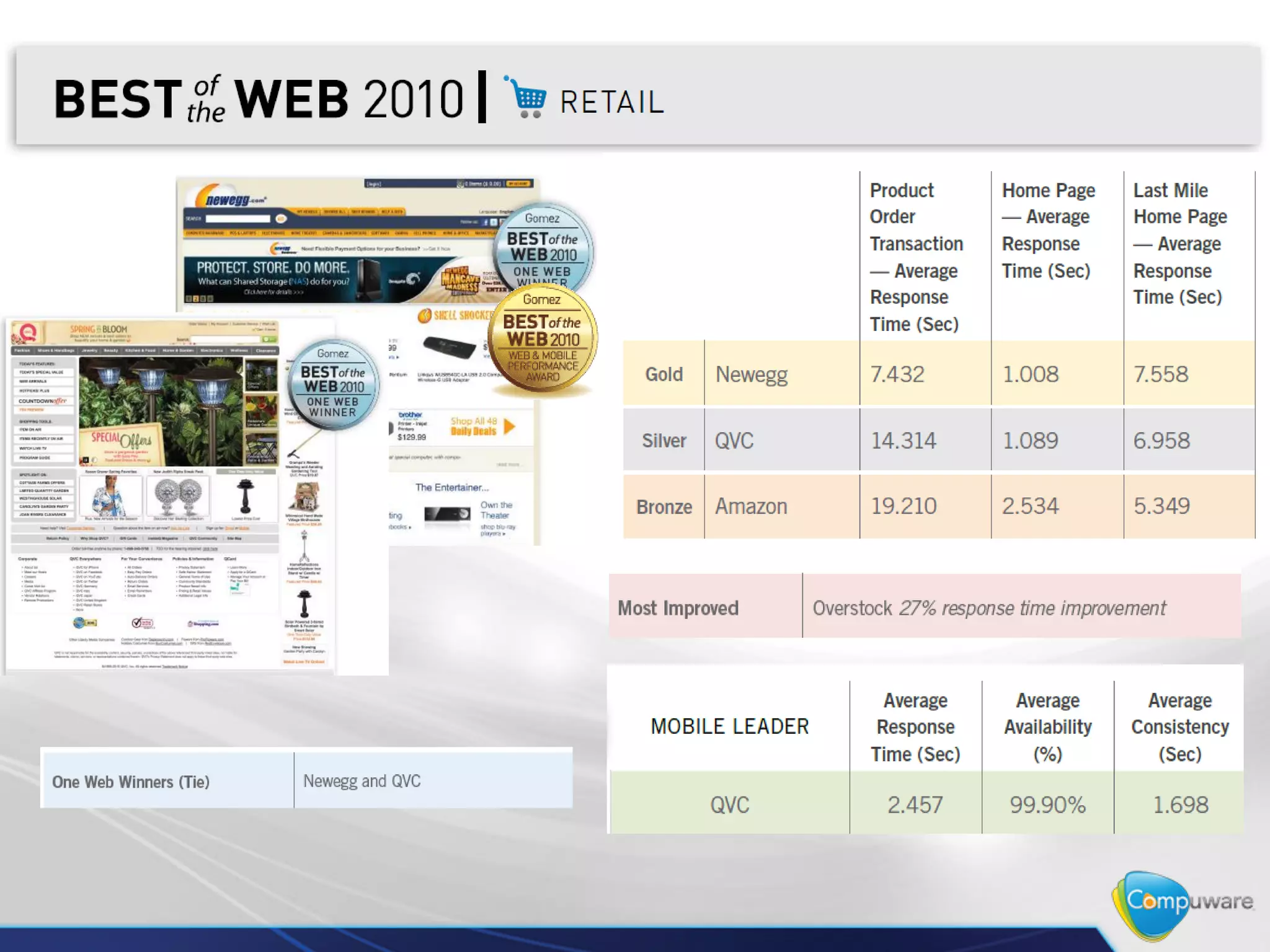
Task: Select the Bronze Amazon table row
Action: [750, 506]
